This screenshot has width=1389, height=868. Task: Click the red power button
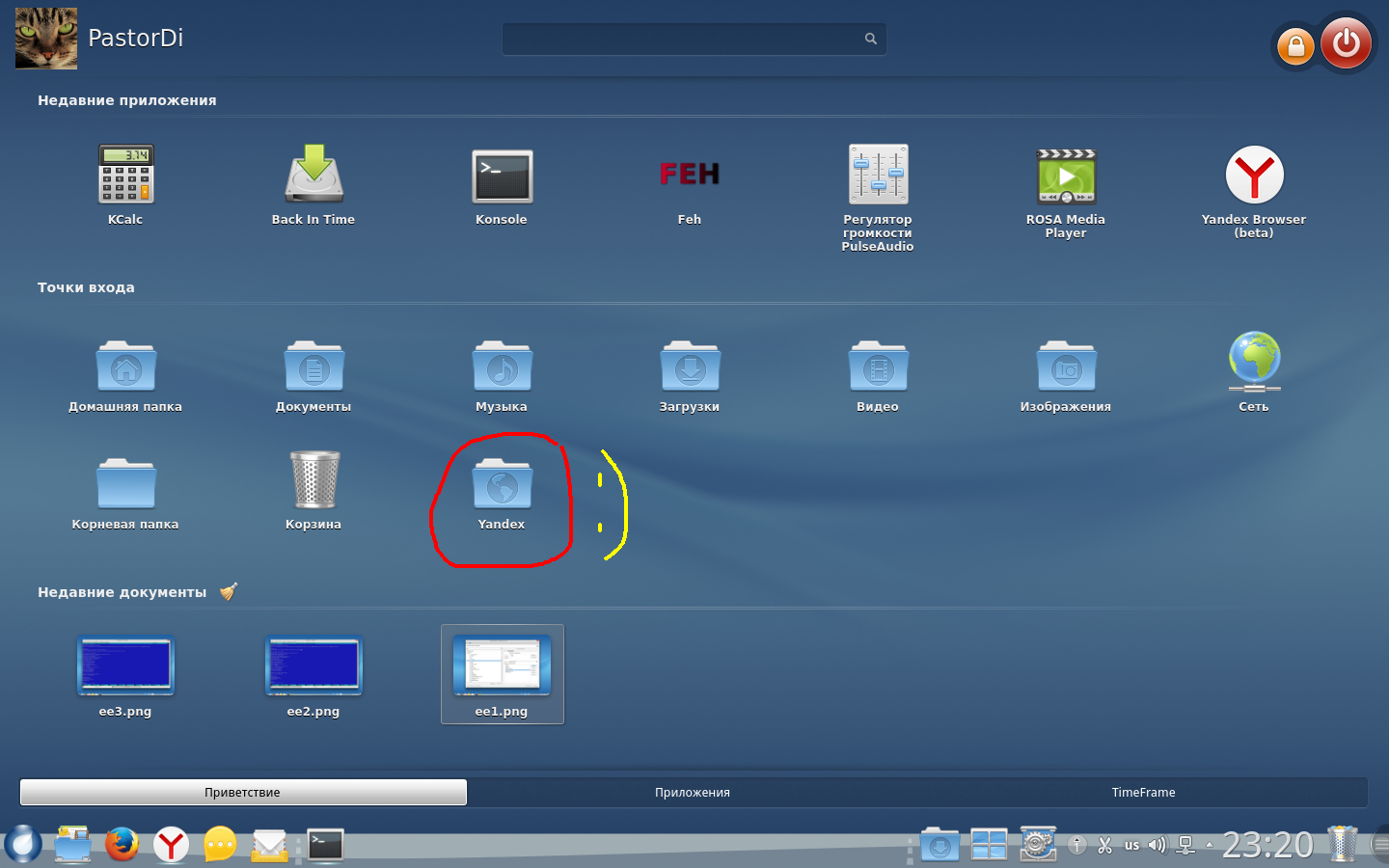1346,42
